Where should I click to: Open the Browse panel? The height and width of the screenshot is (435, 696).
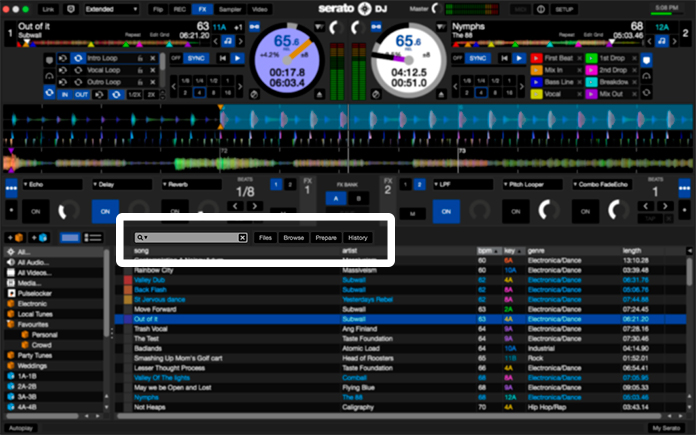[294, 238]
